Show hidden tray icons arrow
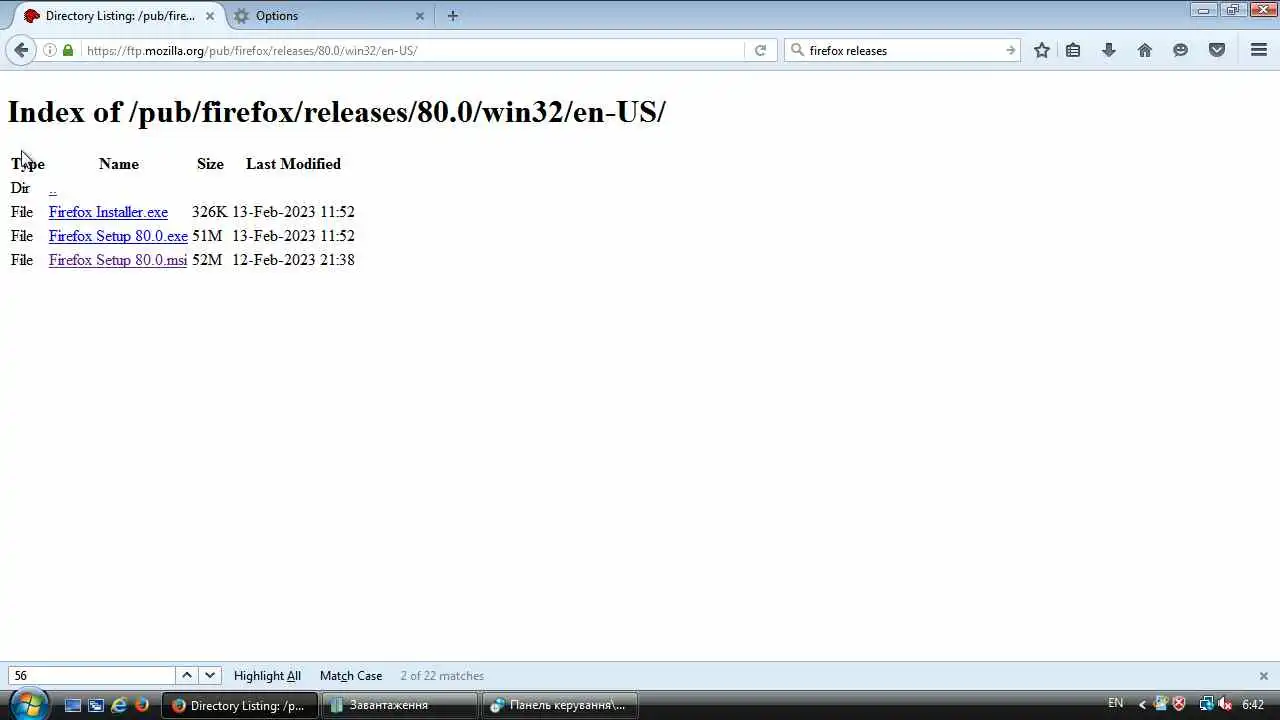Viewport: 1280px width, 720px height. click(1142, 705)
